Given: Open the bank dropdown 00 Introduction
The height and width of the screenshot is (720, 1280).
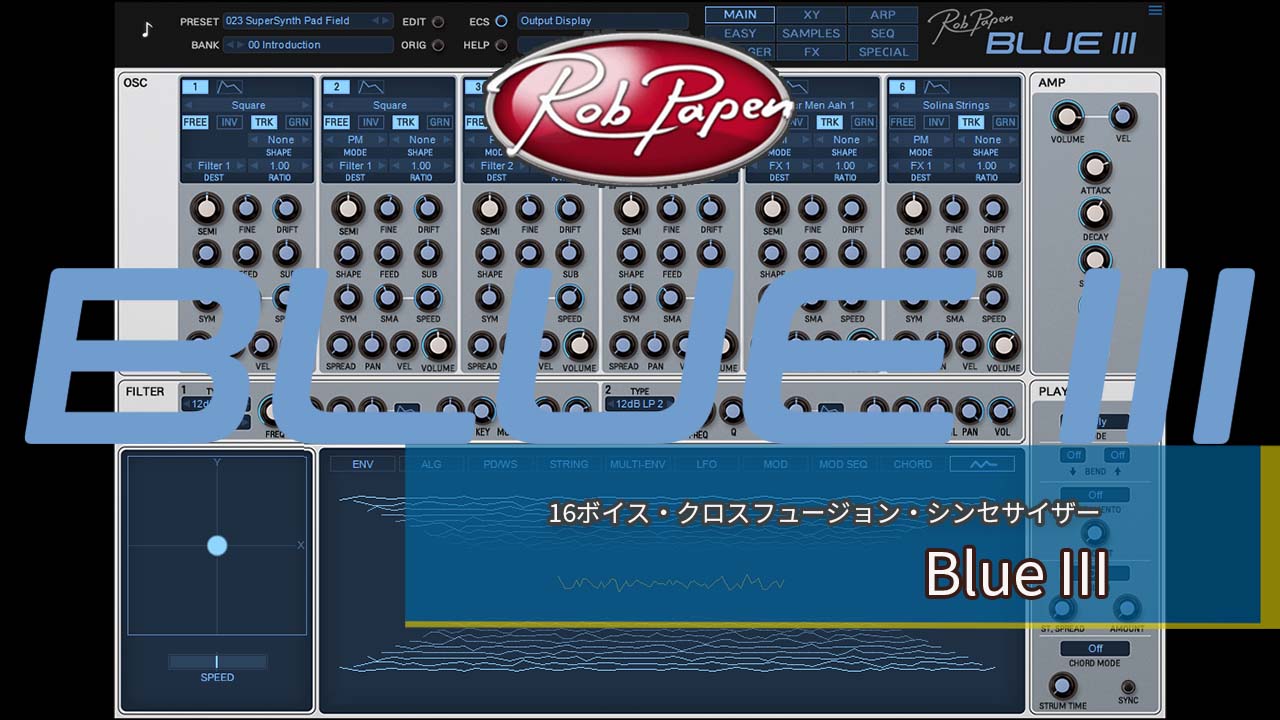Looking at the screenshot, I should [307, 45].
